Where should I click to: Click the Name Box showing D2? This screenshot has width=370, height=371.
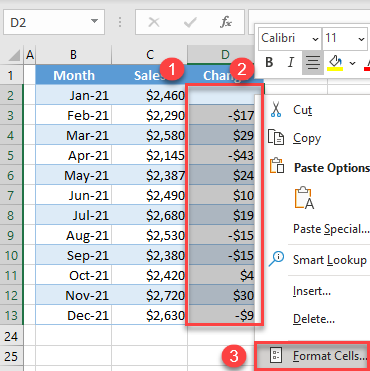pyautogui.click(x=54, y=22)
